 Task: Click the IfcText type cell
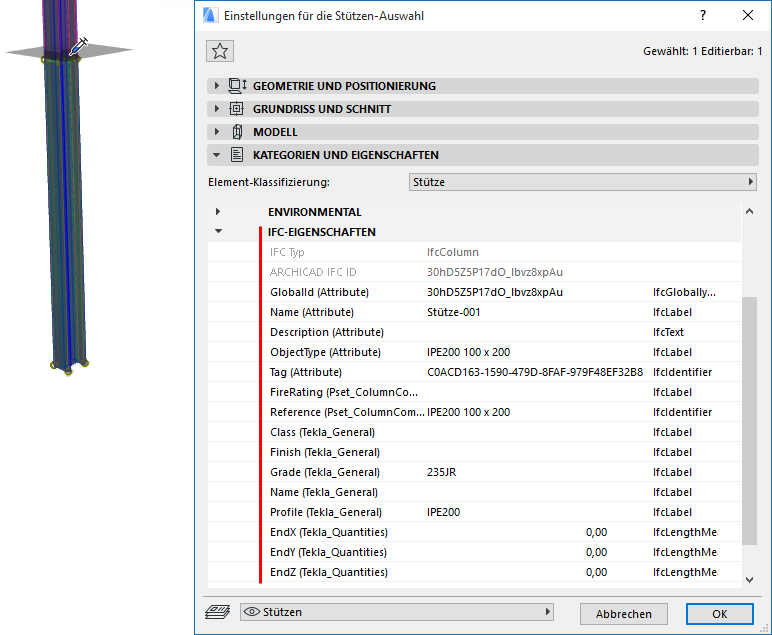668,332
